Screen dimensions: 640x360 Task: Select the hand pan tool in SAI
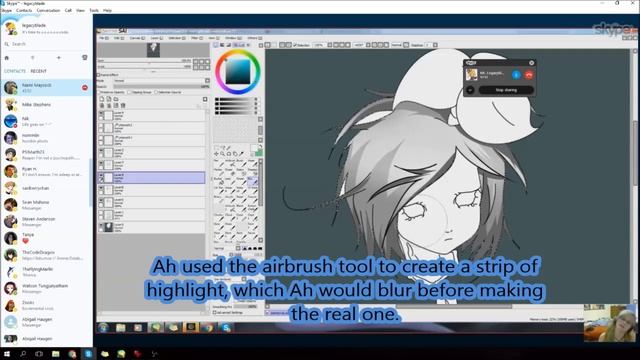[235, 154]
